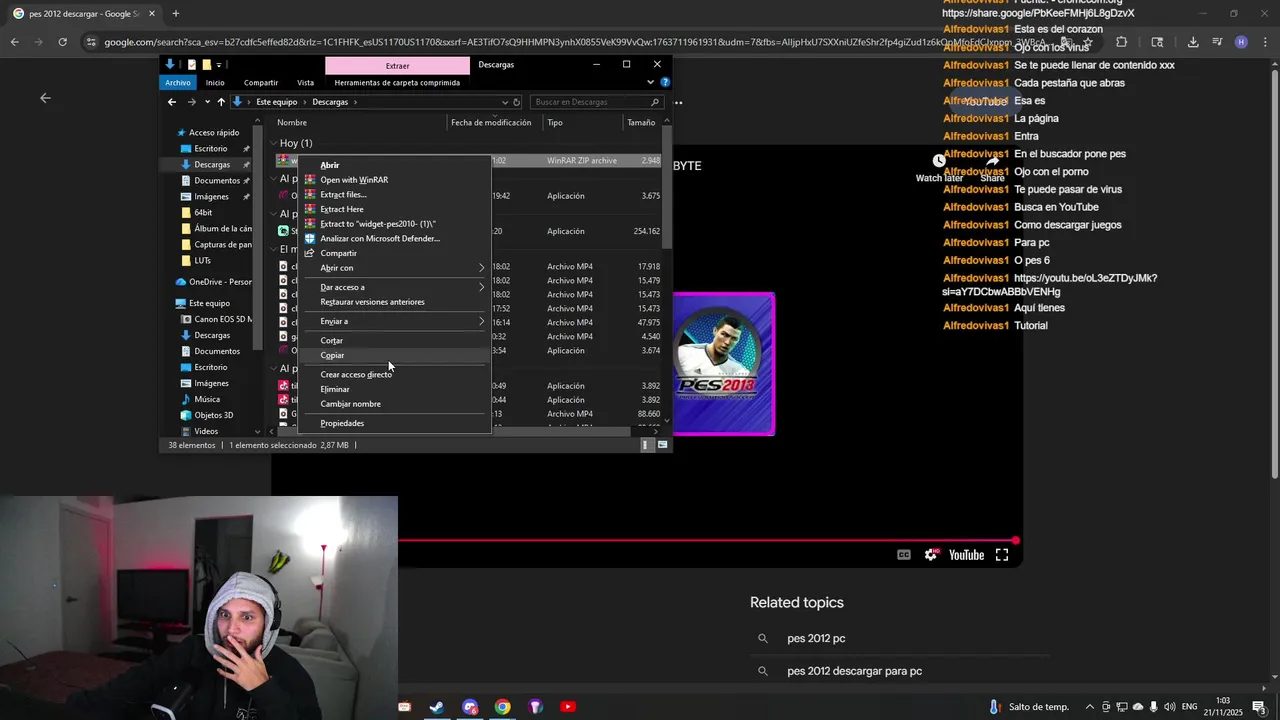Click YouTube fullscreen icon on video
Image resolution: width=1280 pixels, height=720 pixels.
[1002, 555]
